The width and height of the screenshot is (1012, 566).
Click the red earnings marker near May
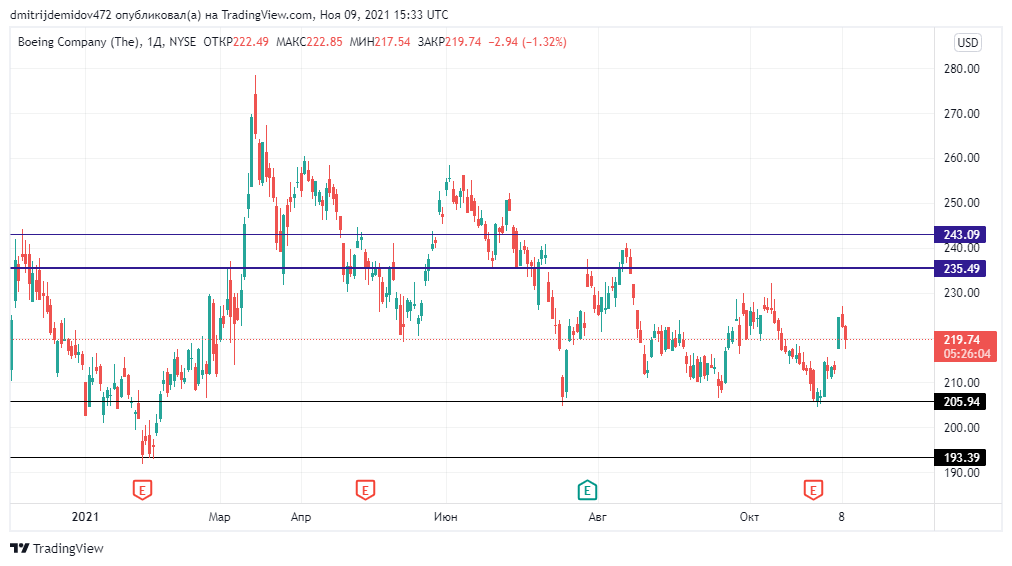(365, 490)
